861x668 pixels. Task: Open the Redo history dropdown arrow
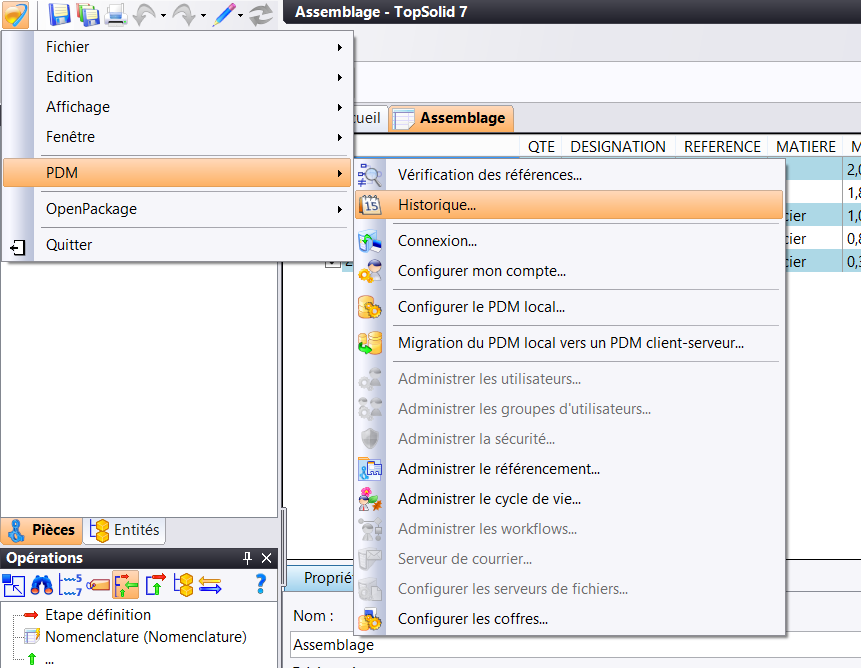click(x=203, y=16)
